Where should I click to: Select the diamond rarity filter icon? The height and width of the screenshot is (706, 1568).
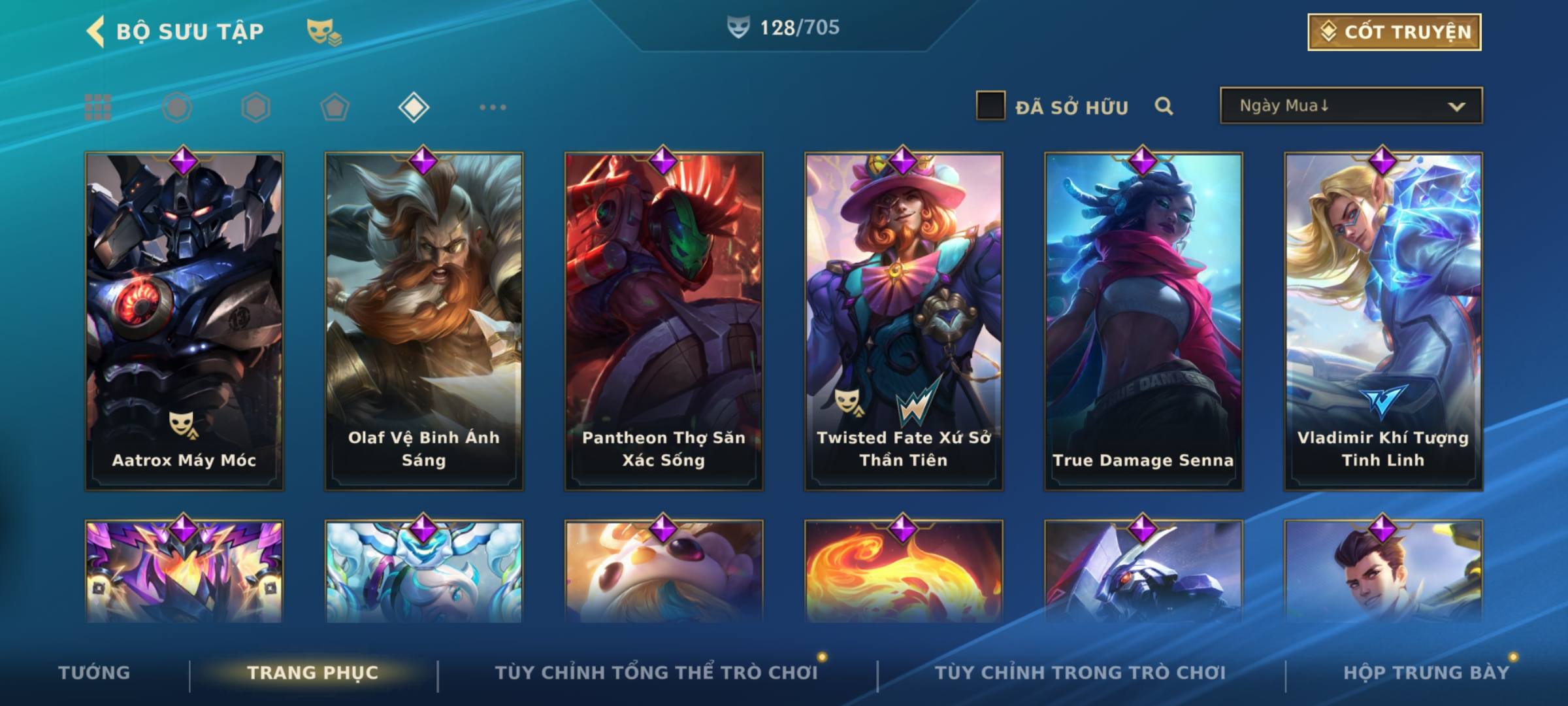point(414,107)
